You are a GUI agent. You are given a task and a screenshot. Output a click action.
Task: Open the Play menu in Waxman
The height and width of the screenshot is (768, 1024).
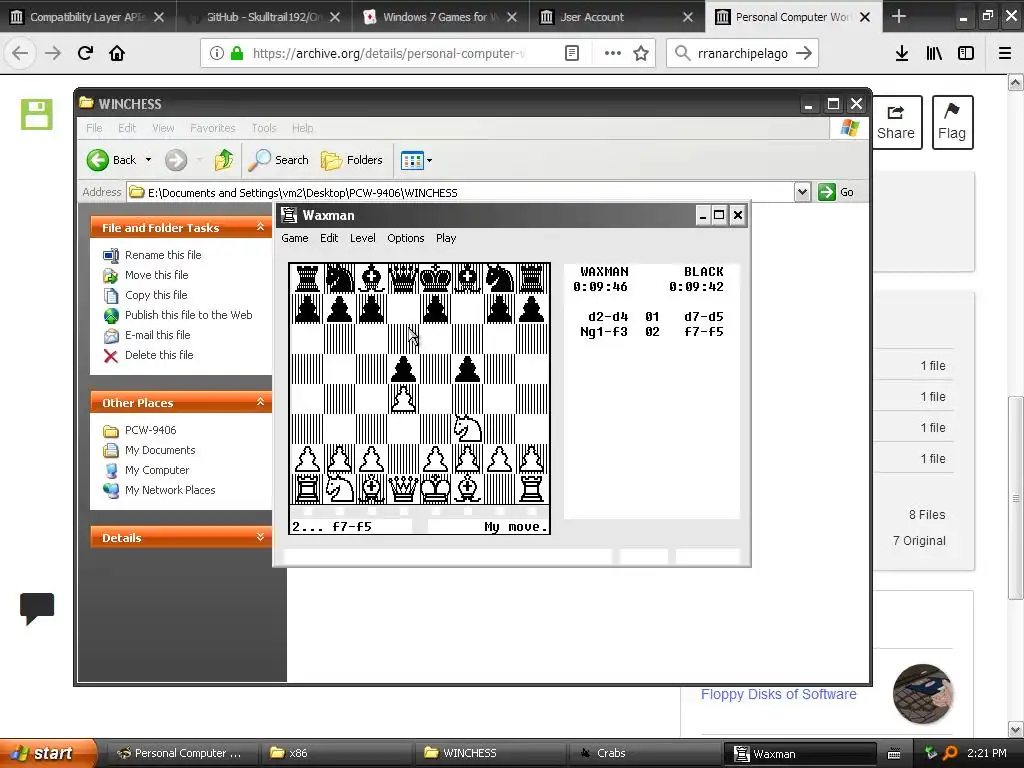tap(446, 238)
